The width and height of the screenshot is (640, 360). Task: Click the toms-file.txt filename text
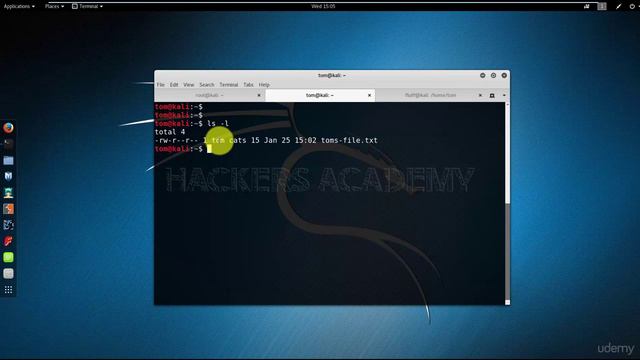point(349,140)
